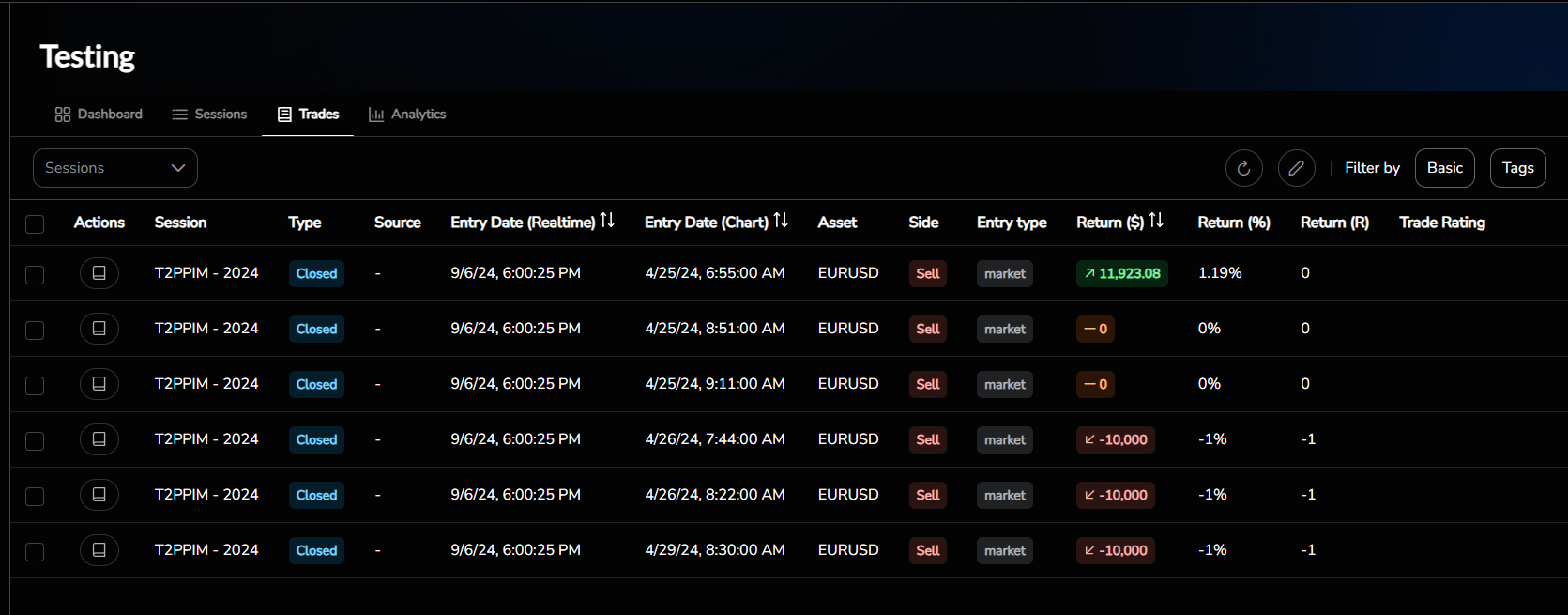This screenshot has height=615, width=1568.
Task: Check the box for 6:55:00 AM trade
Action: coord(35,274)
